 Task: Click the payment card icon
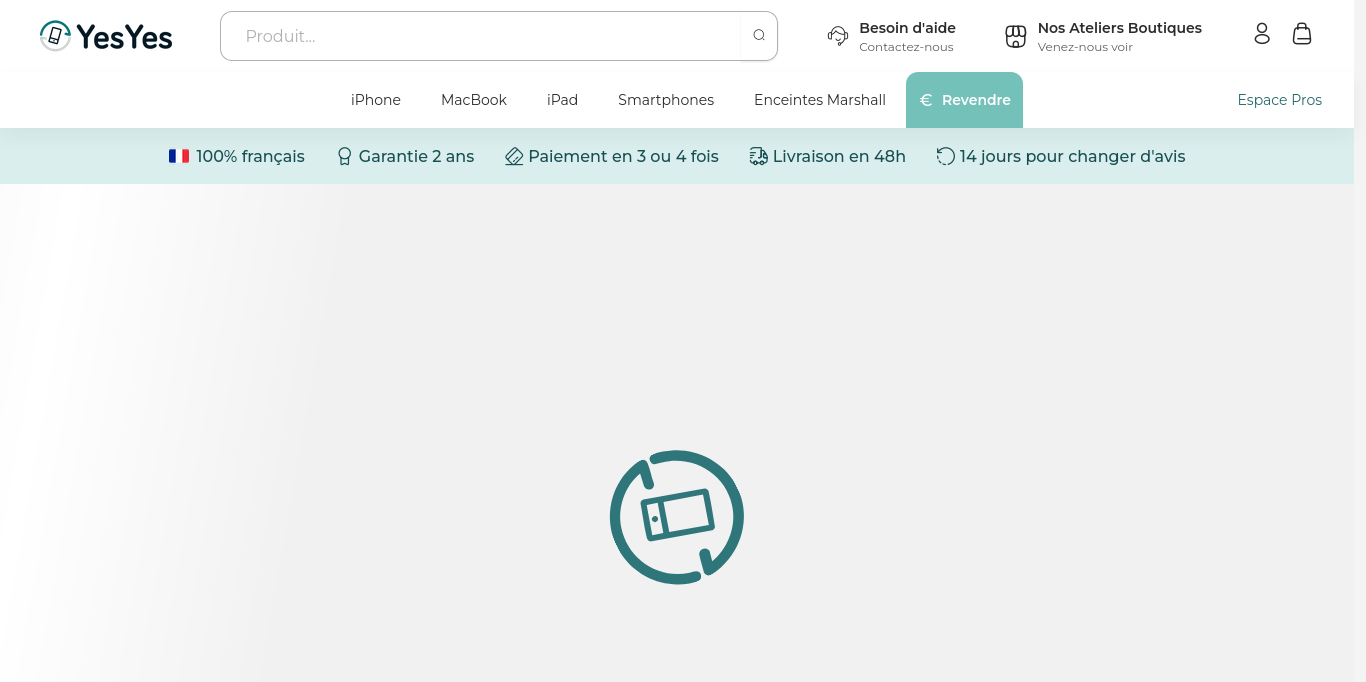click(x=514, y=156)
